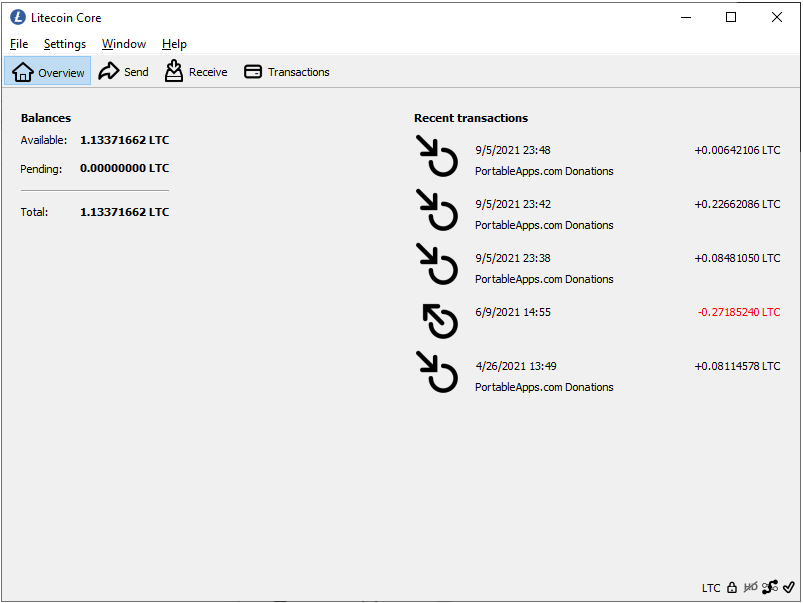The height and width of the screenshot is (603, 803).
Task: Click the Available label
Action: coord(44,140)
